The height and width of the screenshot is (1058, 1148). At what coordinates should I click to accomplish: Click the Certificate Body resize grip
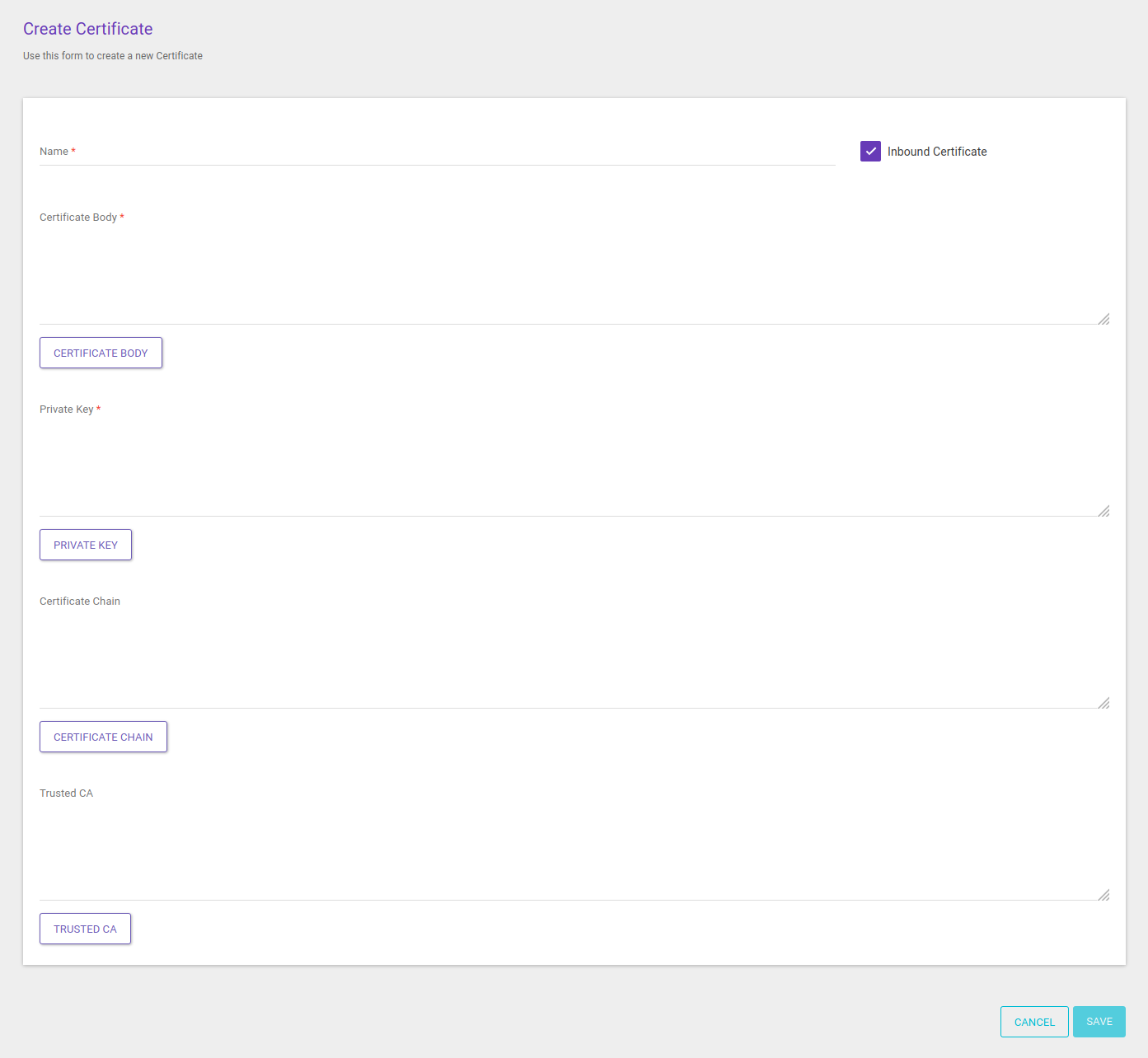pos(1103,318)
